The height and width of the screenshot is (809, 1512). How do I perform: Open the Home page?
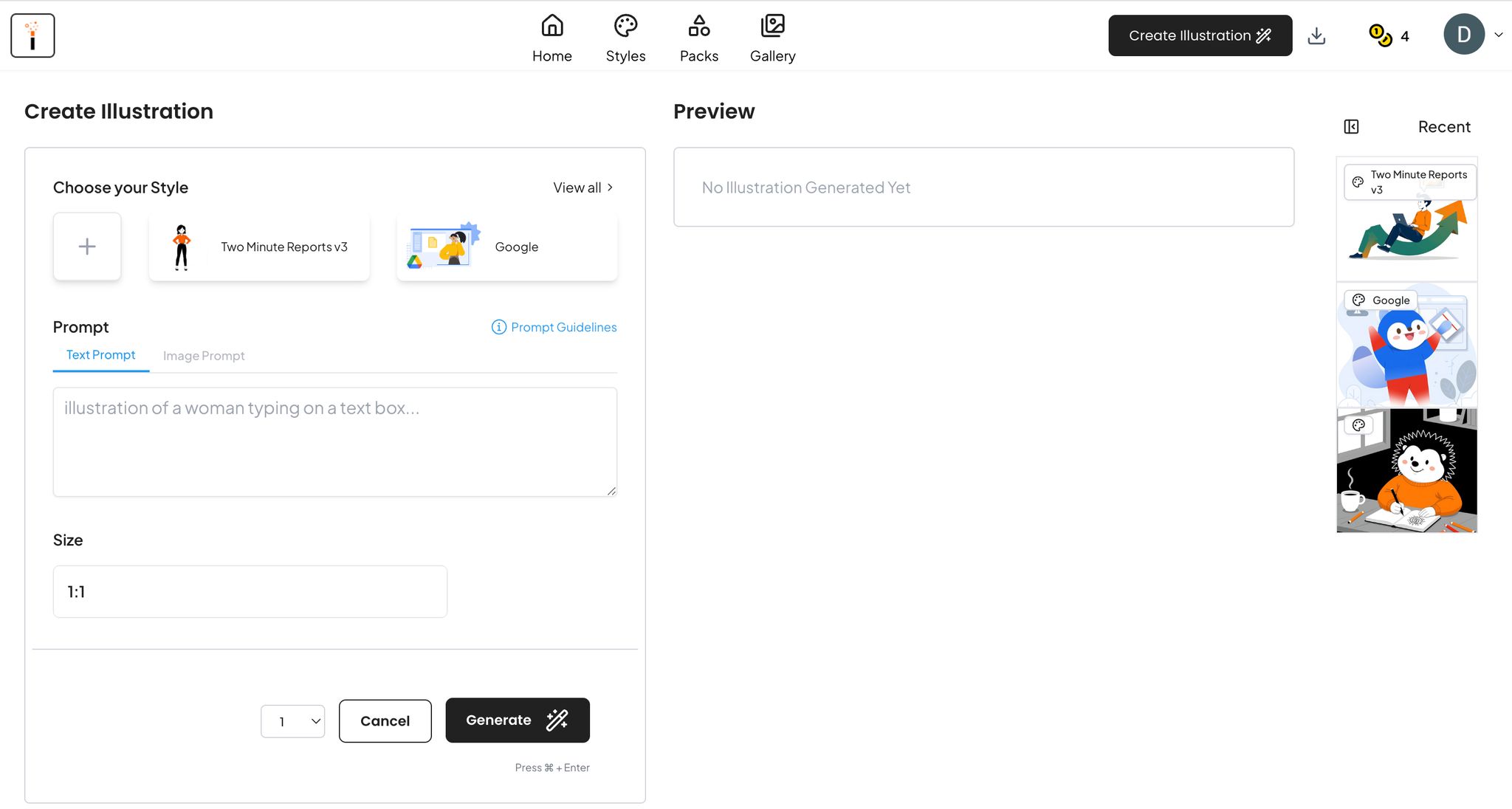[551, 38]
